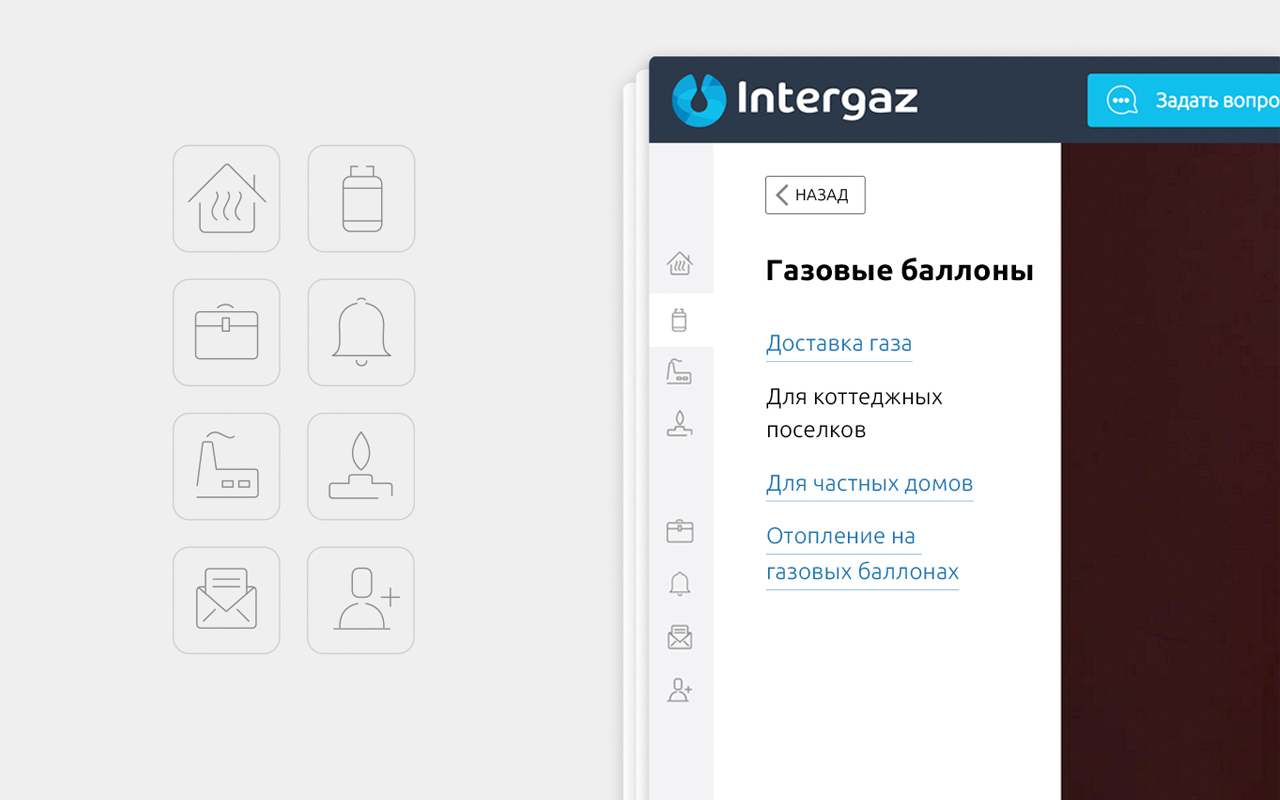1280x800 pixels.
Task: Open the Доставка газа link
Action: point(839,344)
